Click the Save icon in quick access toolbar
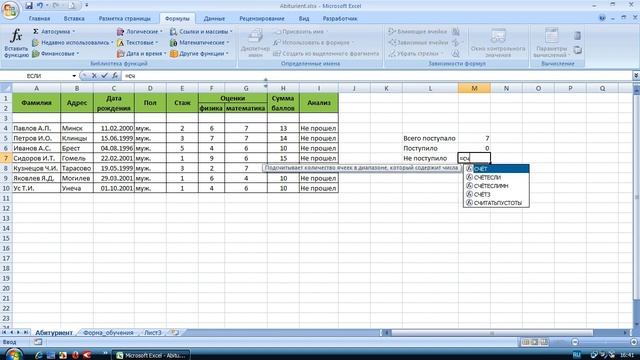The width and height of the screenshot is (640, 360). point(29,6)
